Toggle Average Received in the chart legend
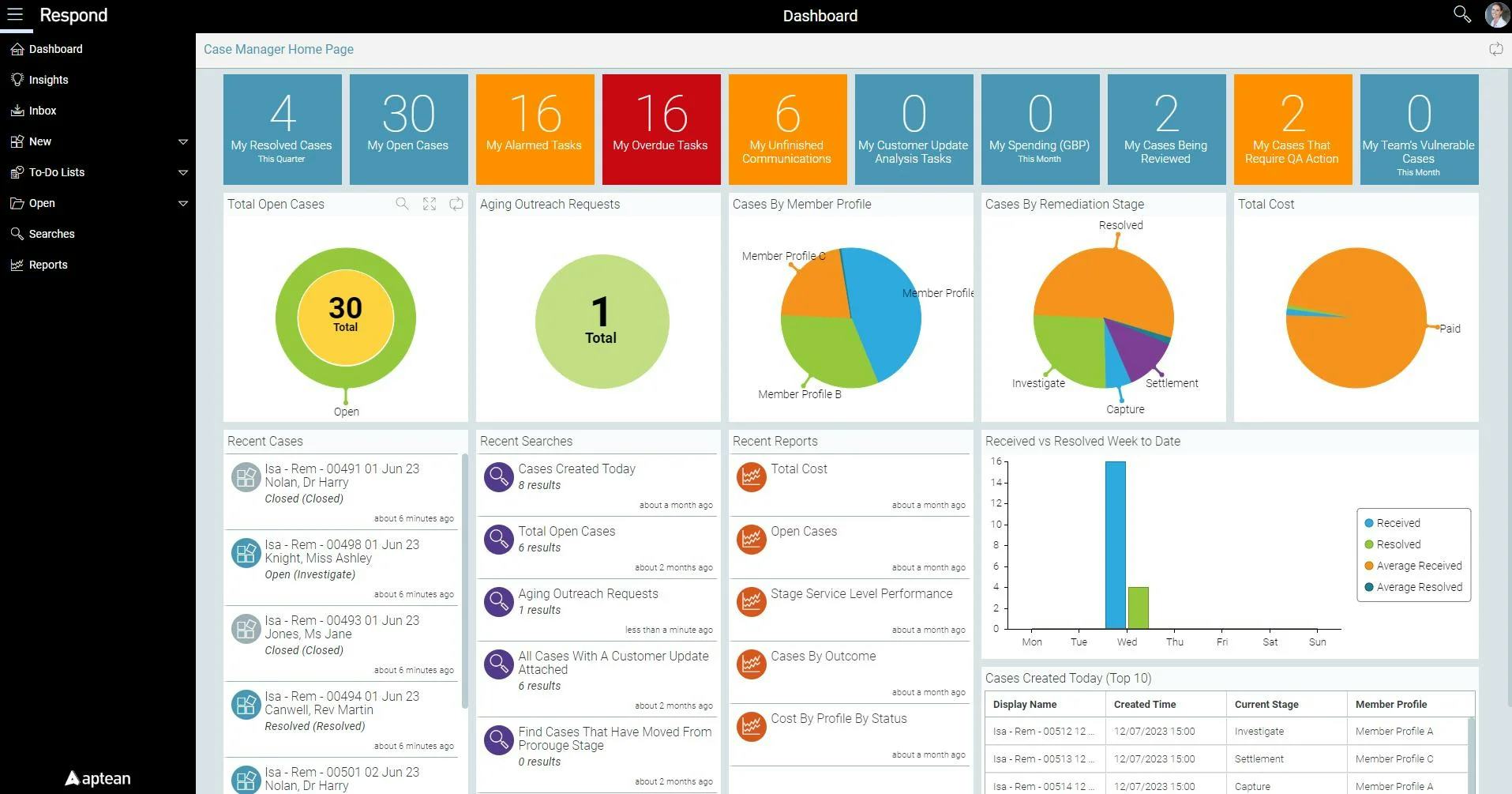This screenshot has width=1512, height=794. [1413, 566]
